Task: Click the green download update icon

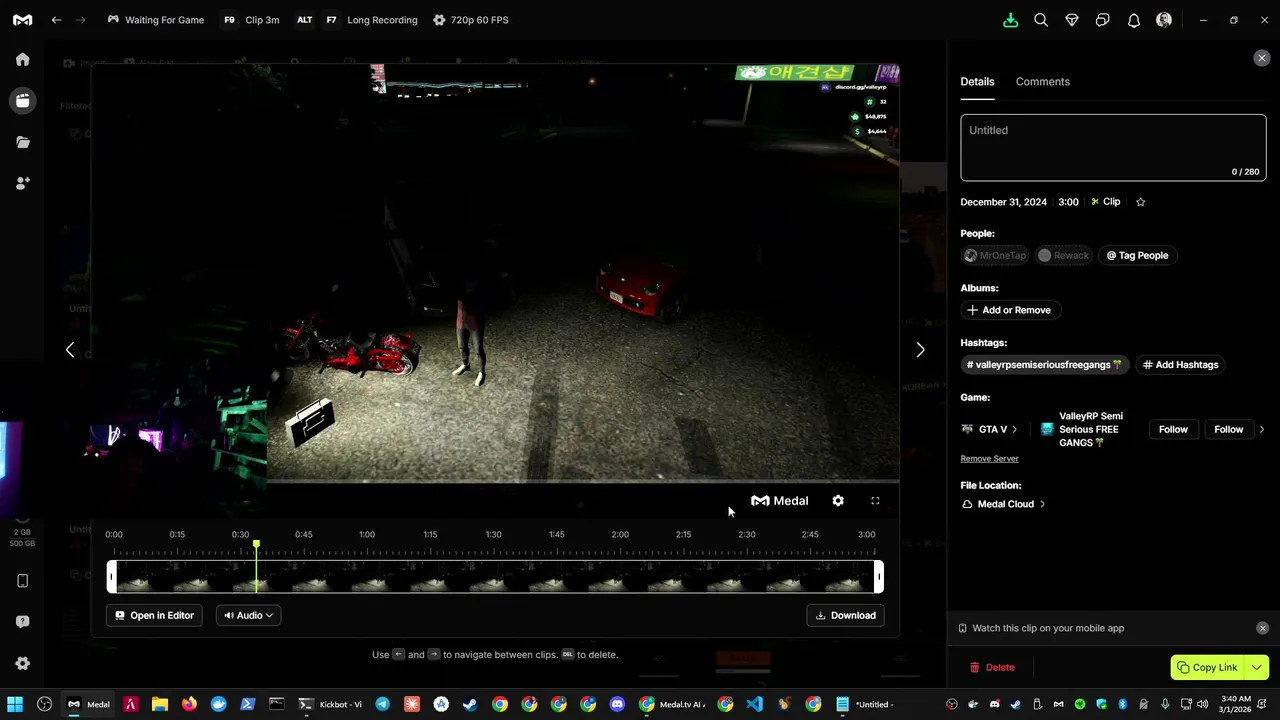Action: pyautogui.click(x=1010, y=20)
